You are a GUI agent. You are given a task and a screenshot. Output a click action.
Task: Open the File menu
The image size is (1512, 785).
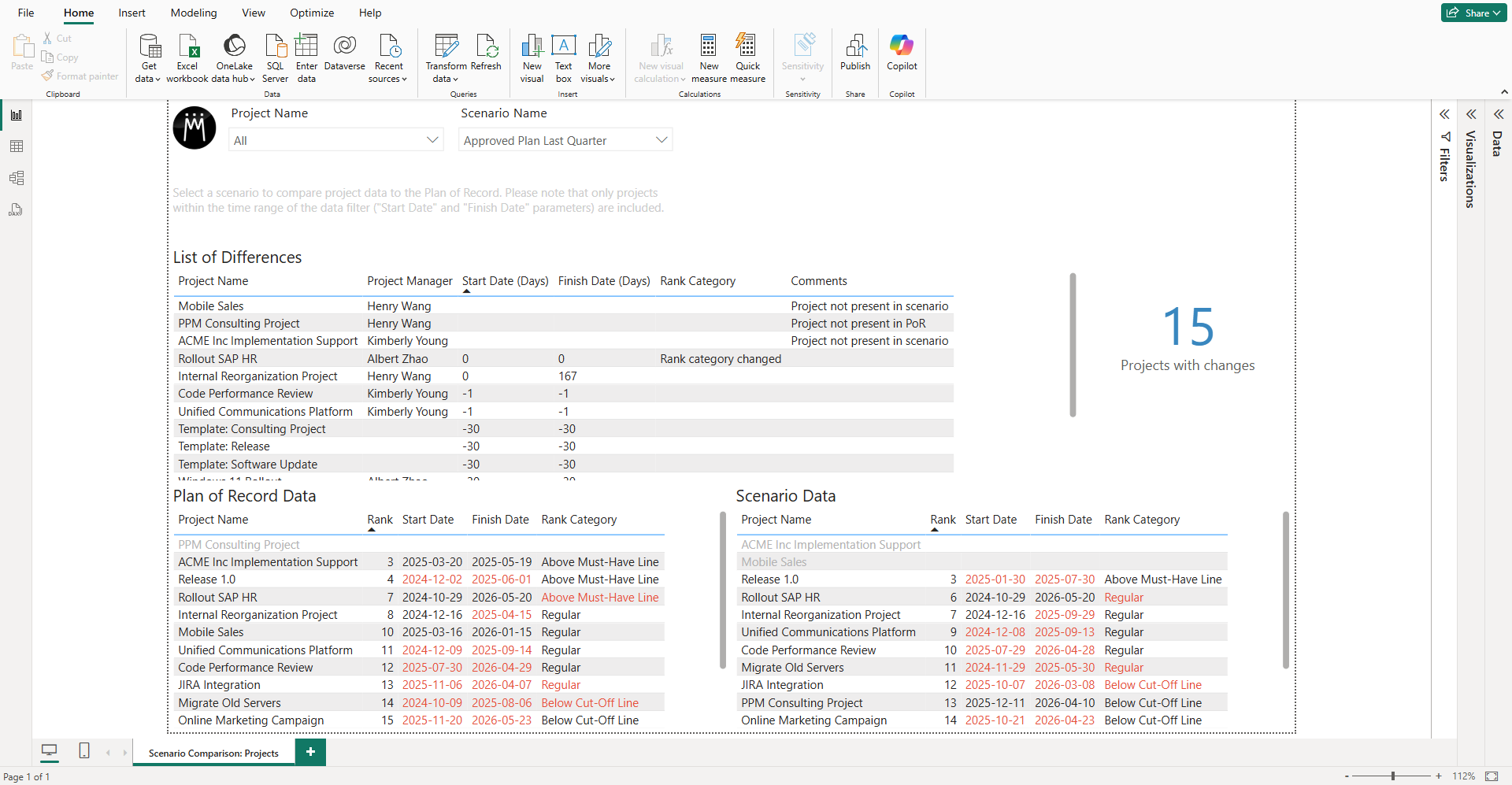26,13
